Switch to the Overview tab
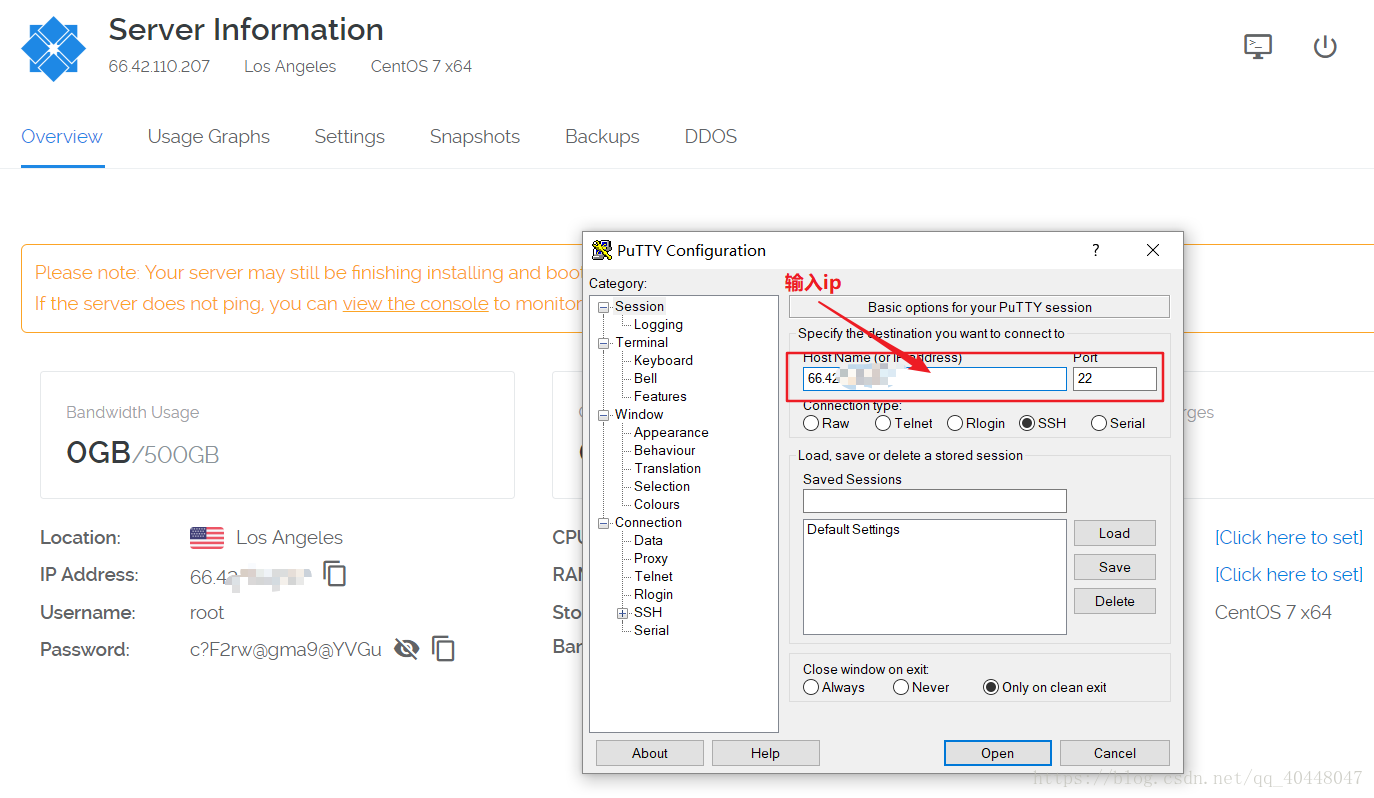Screen dimensions: 1374x798 (62, 137)
